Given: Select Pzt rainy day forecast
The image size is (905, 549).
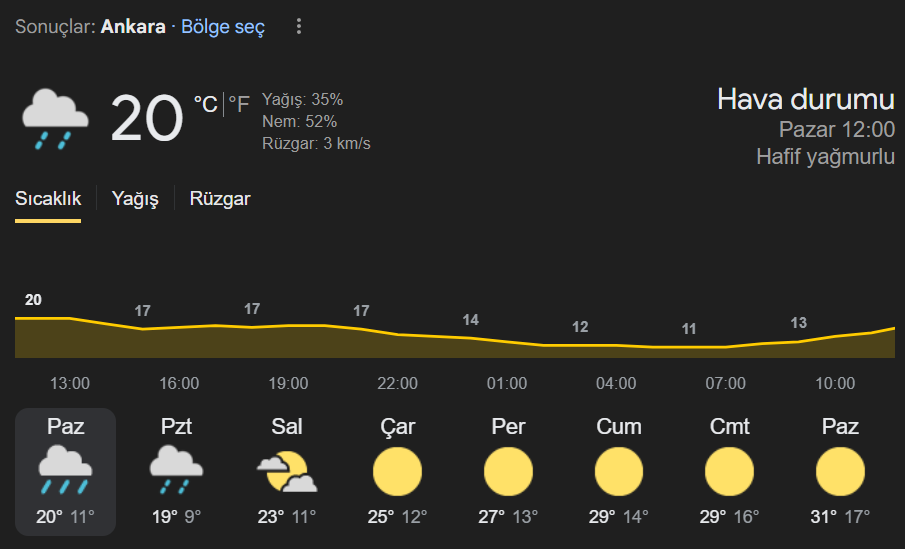Looking at the screenshot, I should [x=176, y=472].
